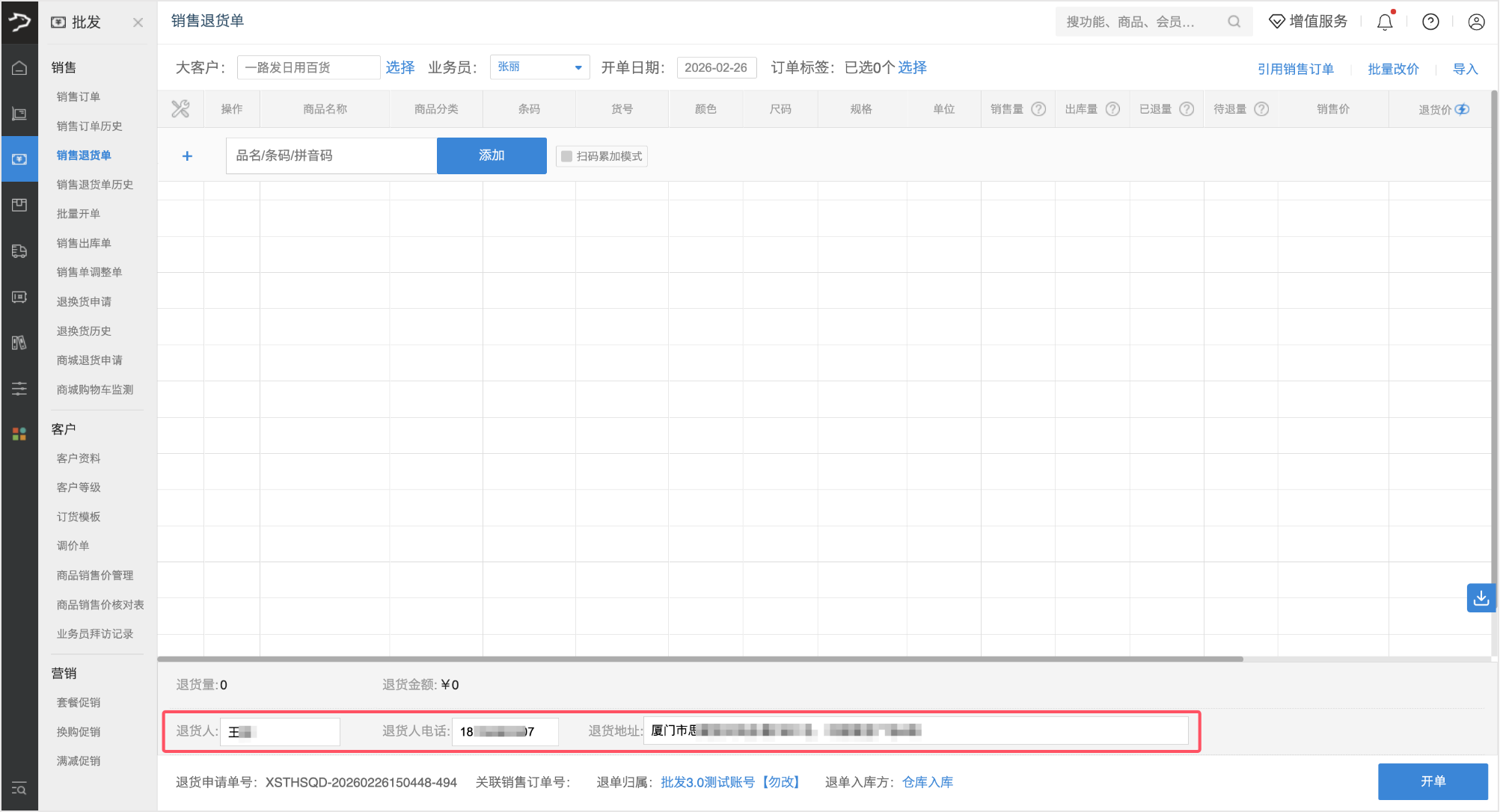Toggle the 退货价 visibility eye icon
Screen dimensions: 1500x812
coord(1463,109)
